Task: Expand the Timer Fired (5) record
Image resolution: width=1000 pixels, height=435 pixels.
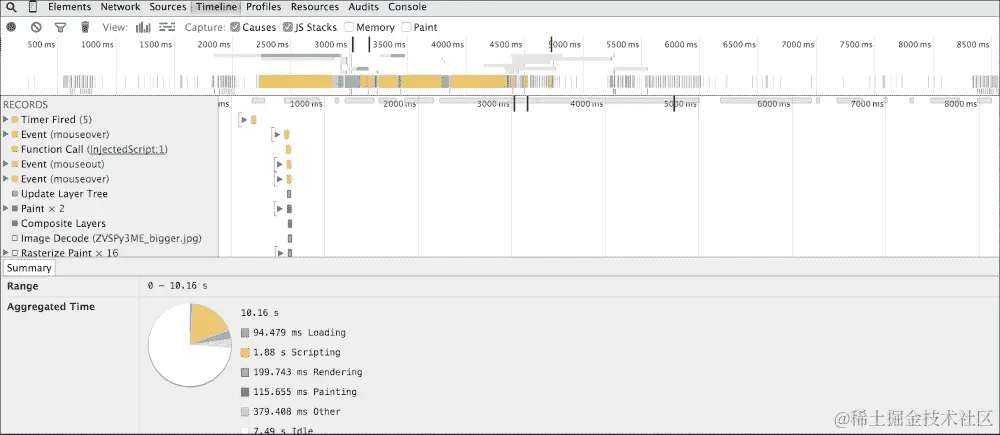Action: click(6, 119)
